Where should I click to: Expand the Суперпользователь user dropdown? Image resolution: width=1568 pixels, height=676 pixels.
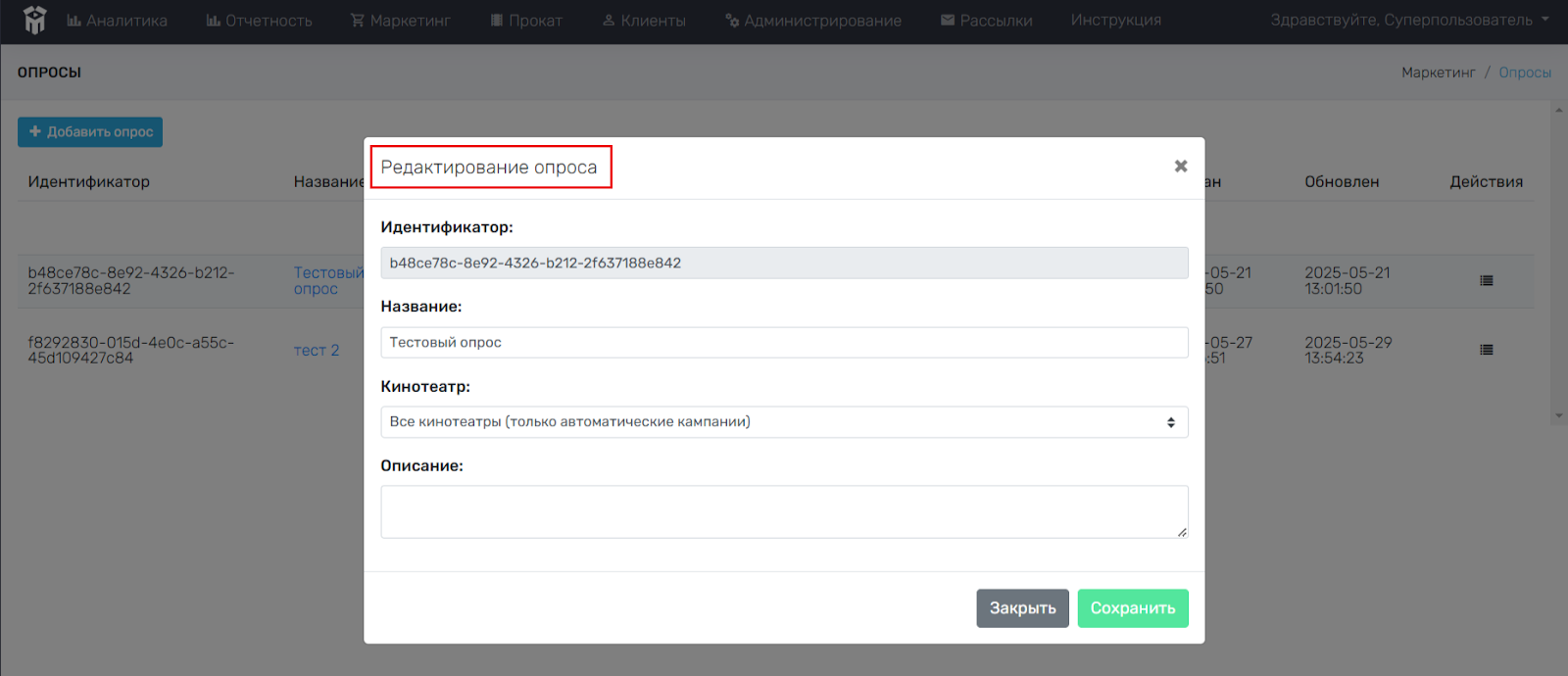pos(1409,21)
